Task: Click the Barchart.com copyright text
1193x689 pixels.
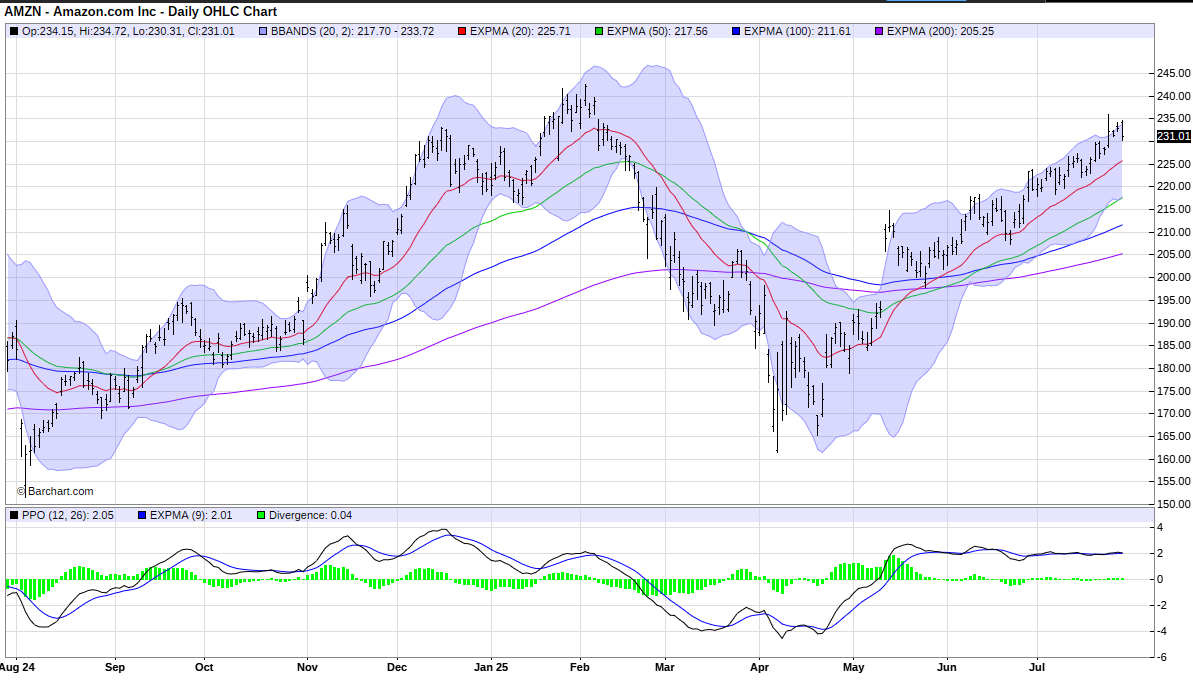Action: (x=55, y=491)
